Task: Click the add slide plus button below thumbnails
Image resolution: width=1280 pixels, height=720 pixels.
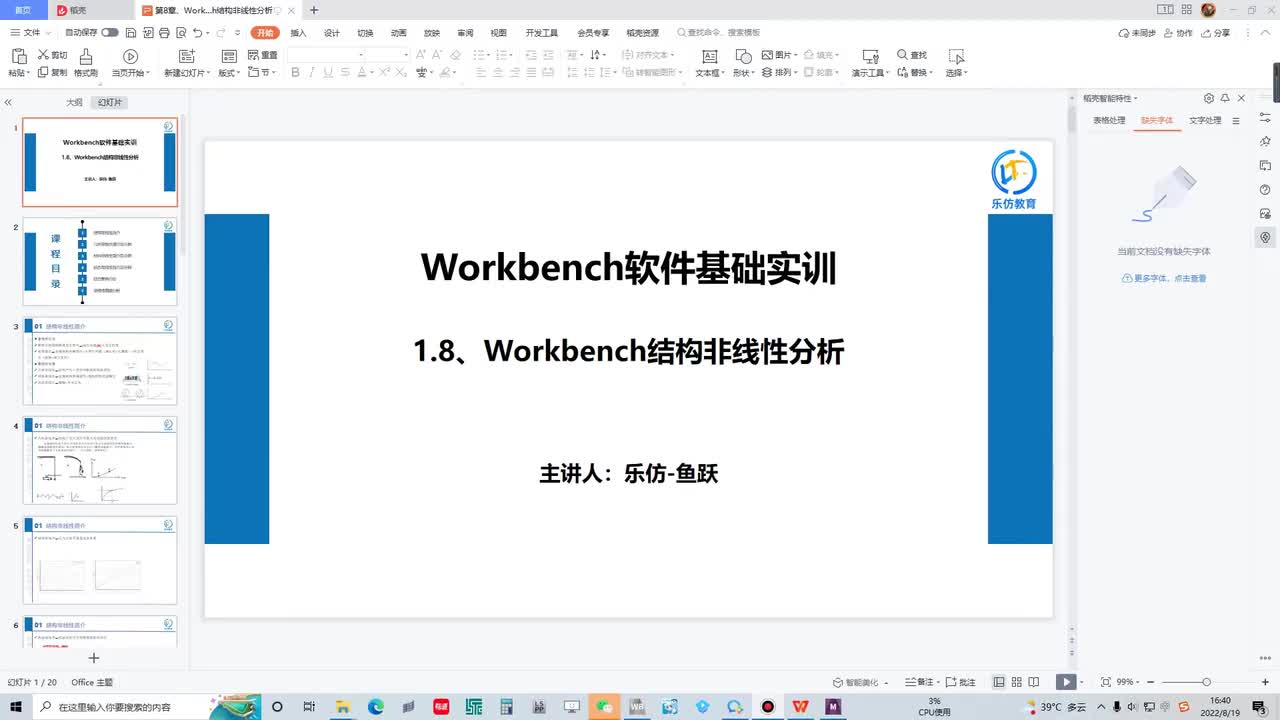Action: click(94, 658)
